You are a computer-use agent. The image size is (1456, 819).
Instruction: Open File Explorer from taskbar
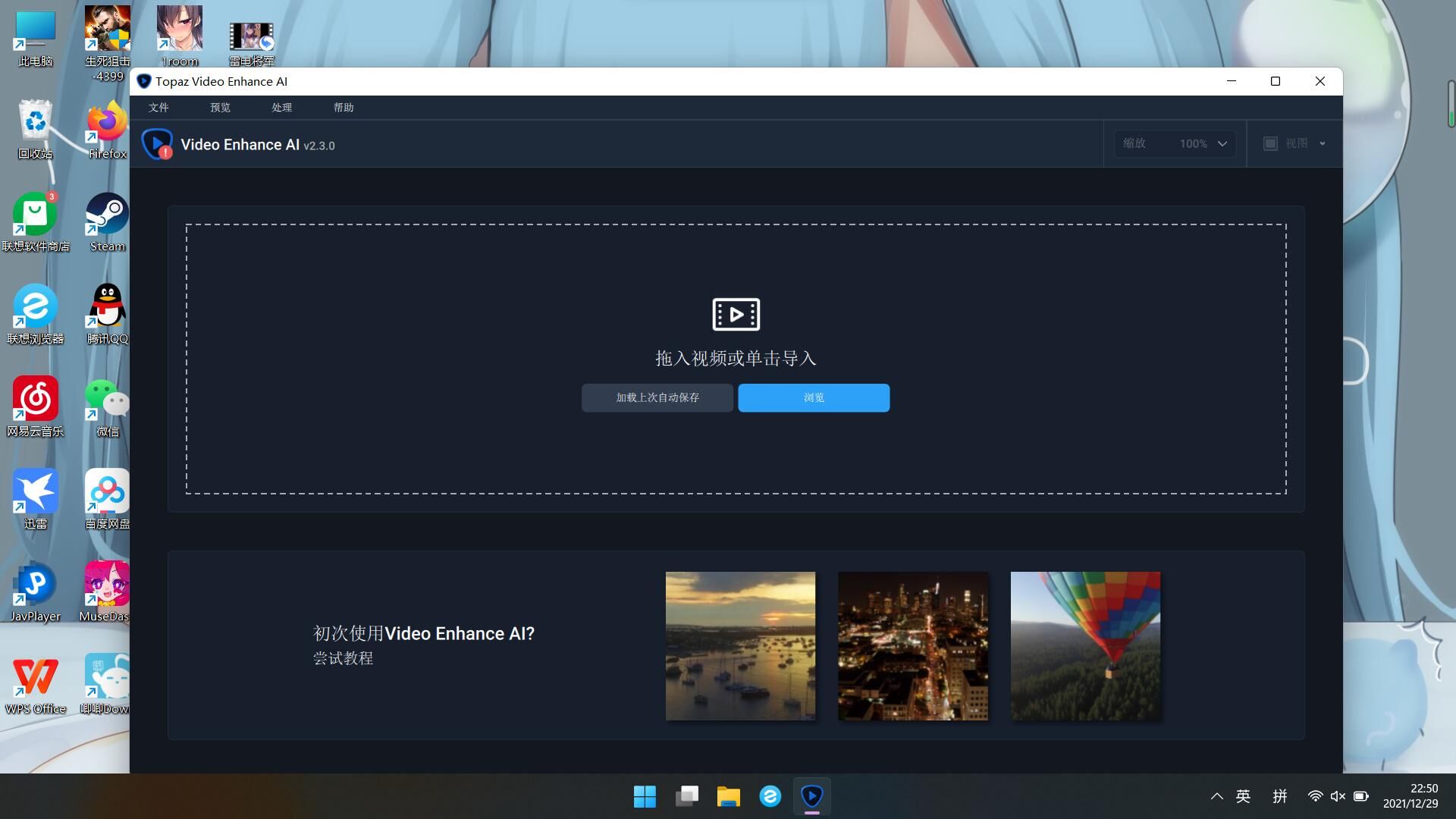(728, 795)
